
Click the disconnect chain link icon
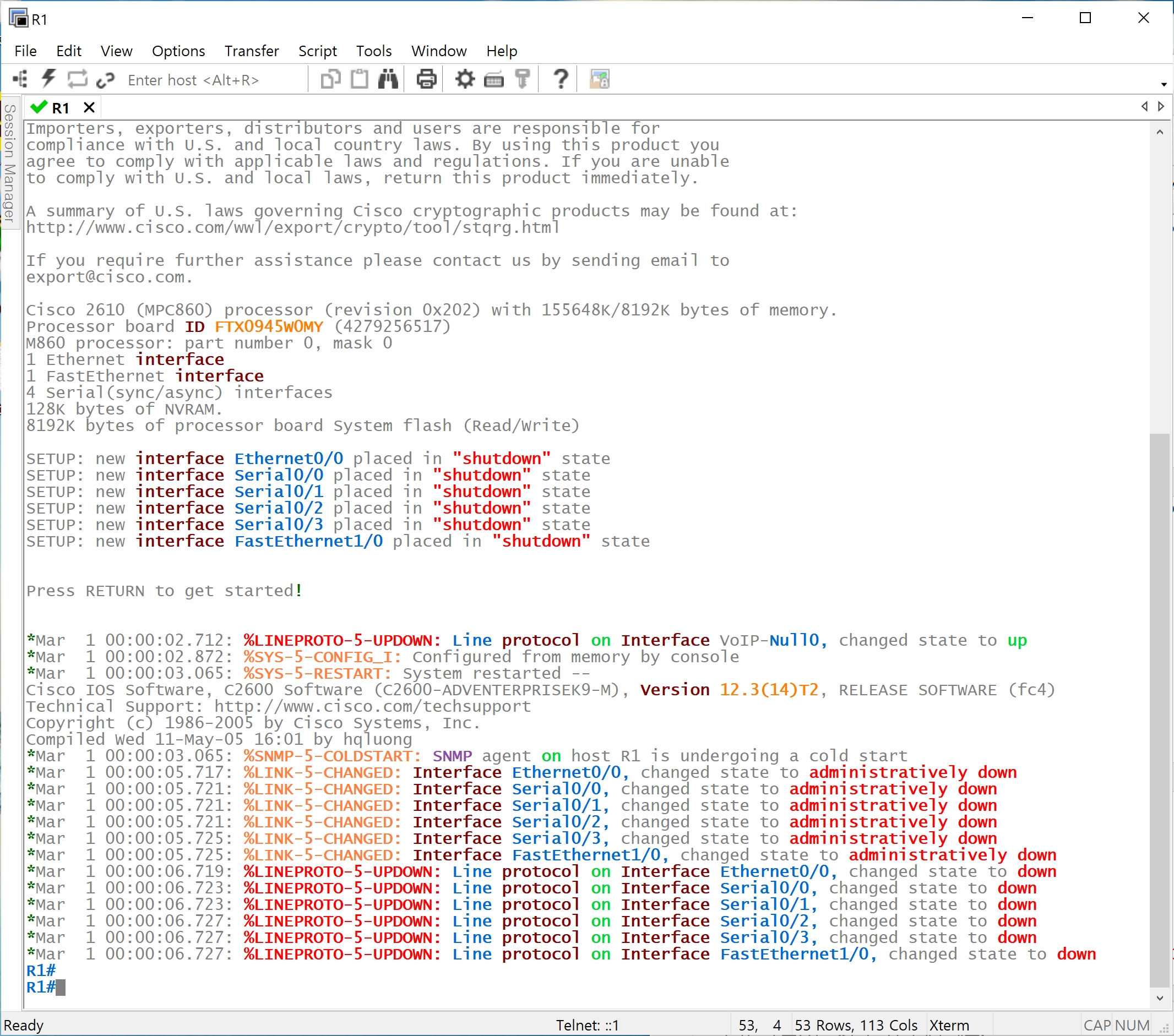106,79
